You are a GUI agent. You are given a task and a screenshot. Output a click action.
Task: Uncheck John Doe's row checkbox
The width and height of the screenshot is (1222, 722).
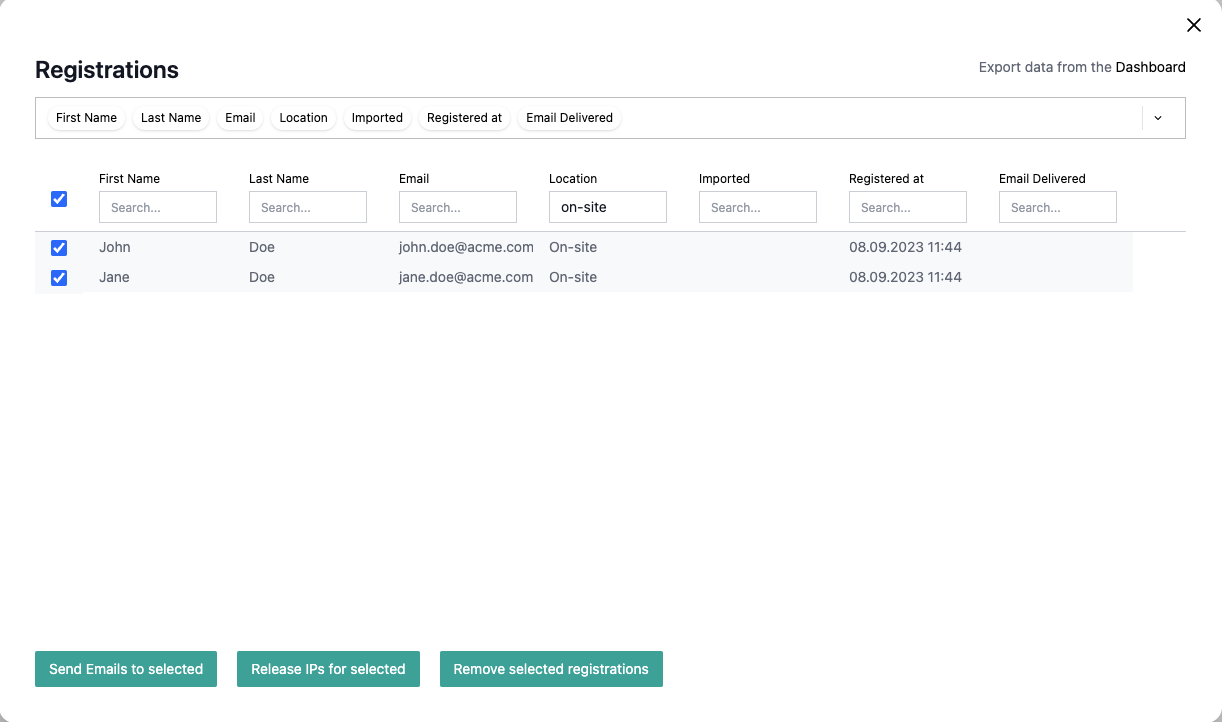tap(59, 247)
